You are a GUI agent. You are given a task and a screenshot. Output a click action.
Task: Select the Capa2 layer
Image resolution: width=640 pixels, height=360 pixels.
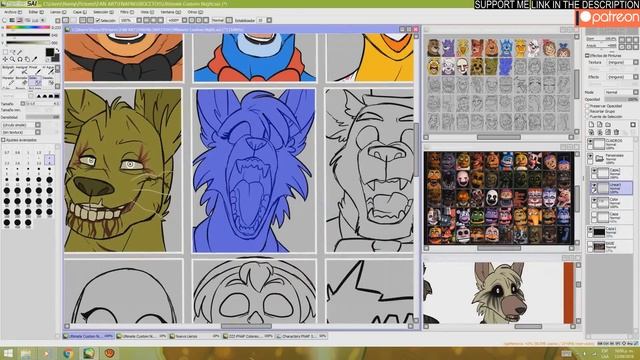612,173
